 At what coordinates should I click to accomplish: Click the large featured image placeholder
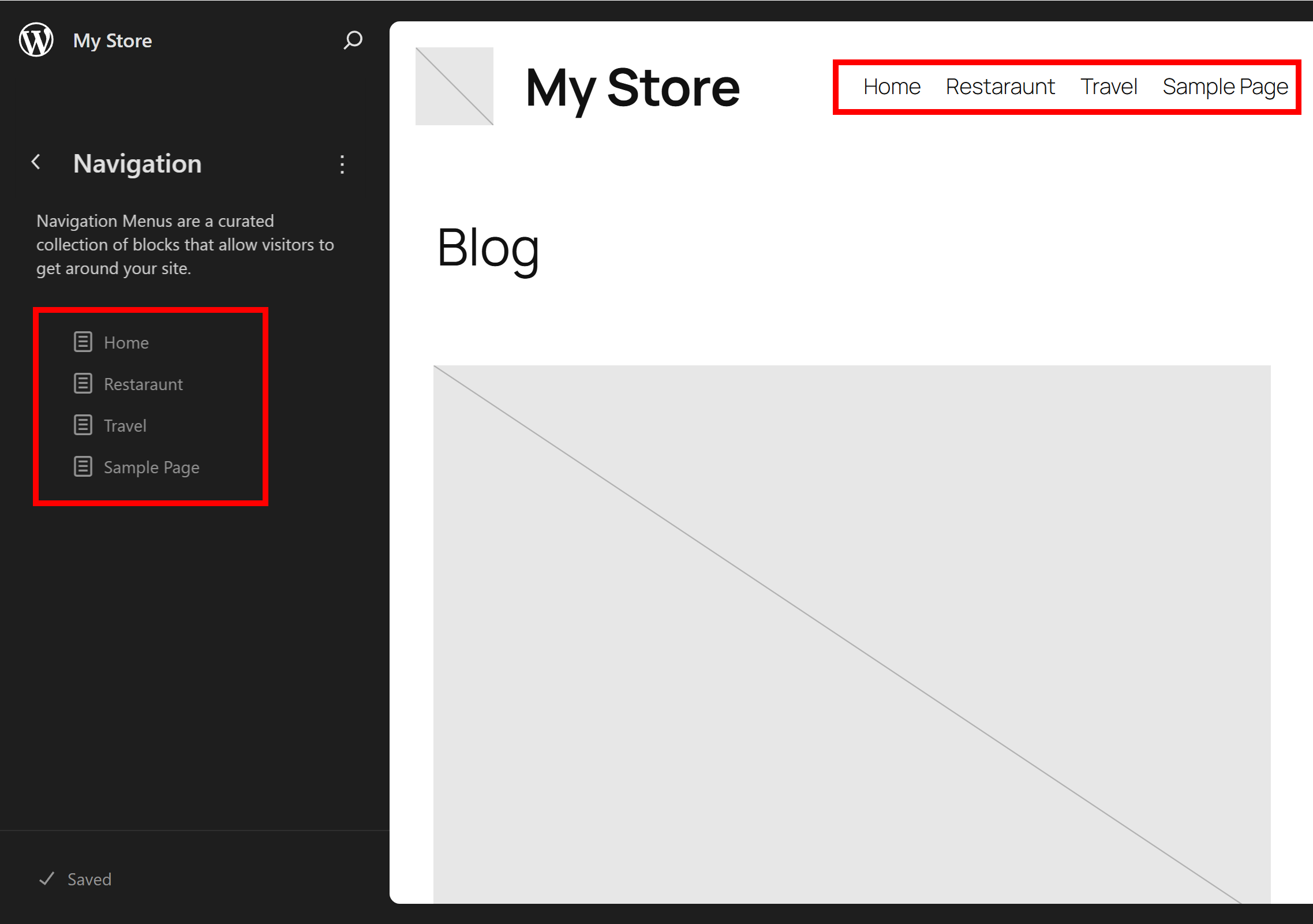[x=852, y=634]
